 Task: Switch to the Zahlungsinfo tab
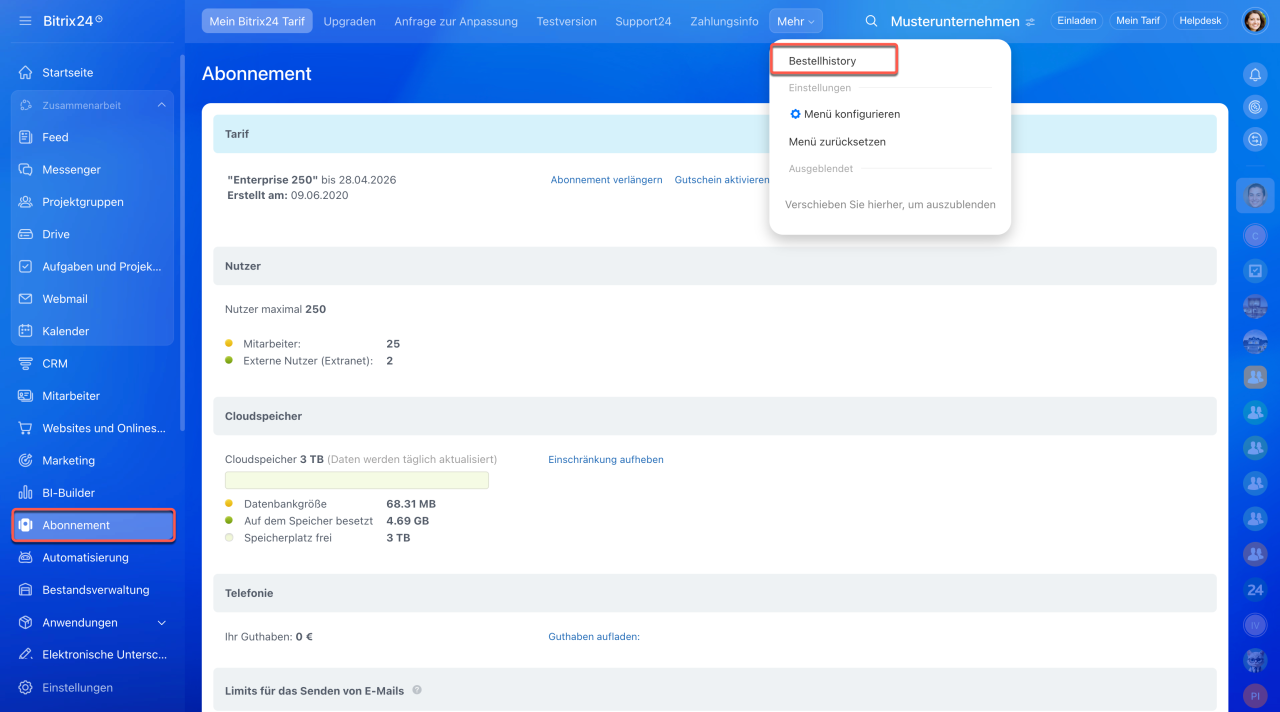click(724, 21)
